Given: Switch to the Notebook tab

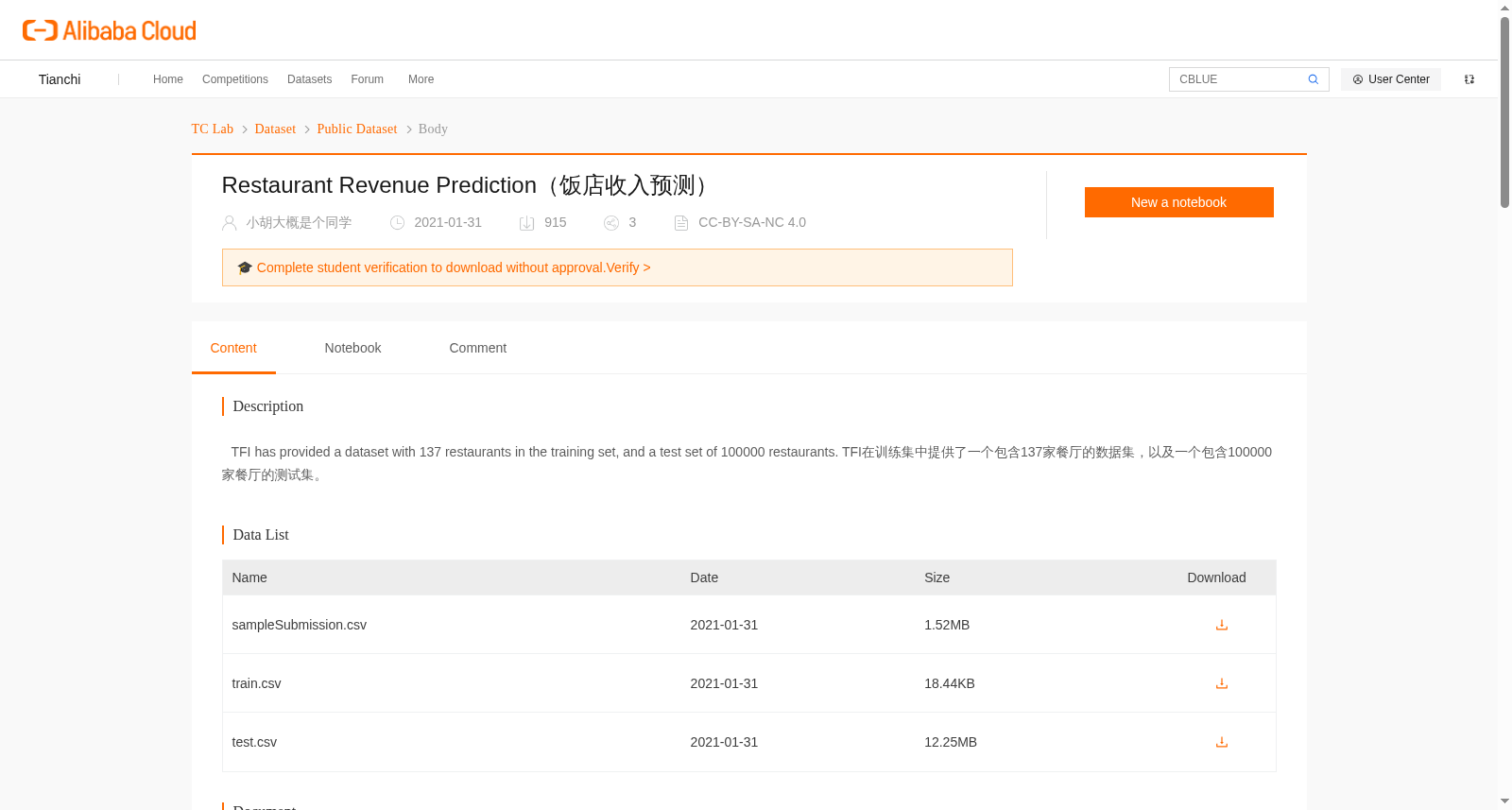Looking at the screenshot, I should (353, 348).
